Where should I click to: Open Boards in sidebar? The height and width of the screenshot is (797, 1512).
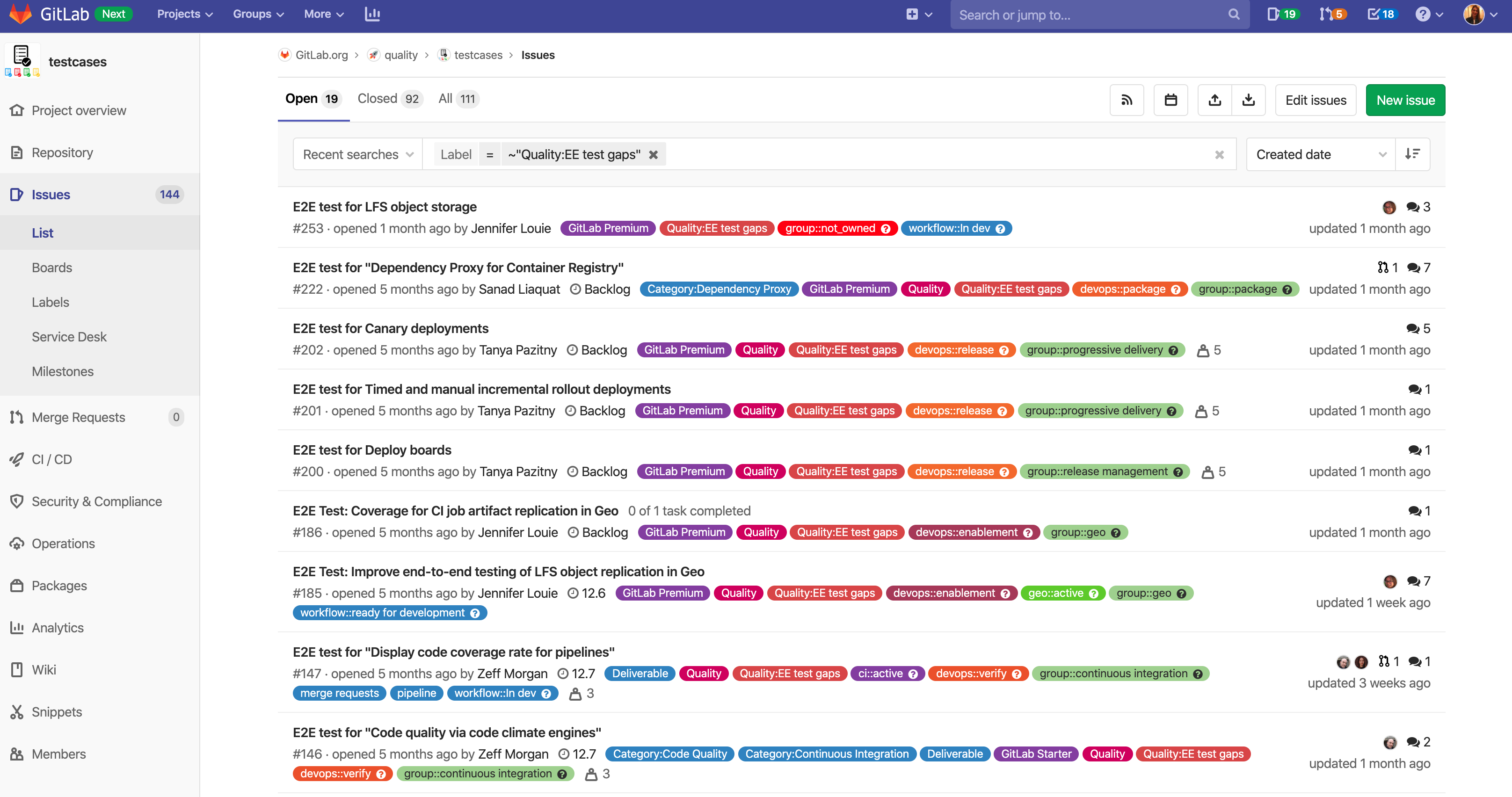coord(51,268)
